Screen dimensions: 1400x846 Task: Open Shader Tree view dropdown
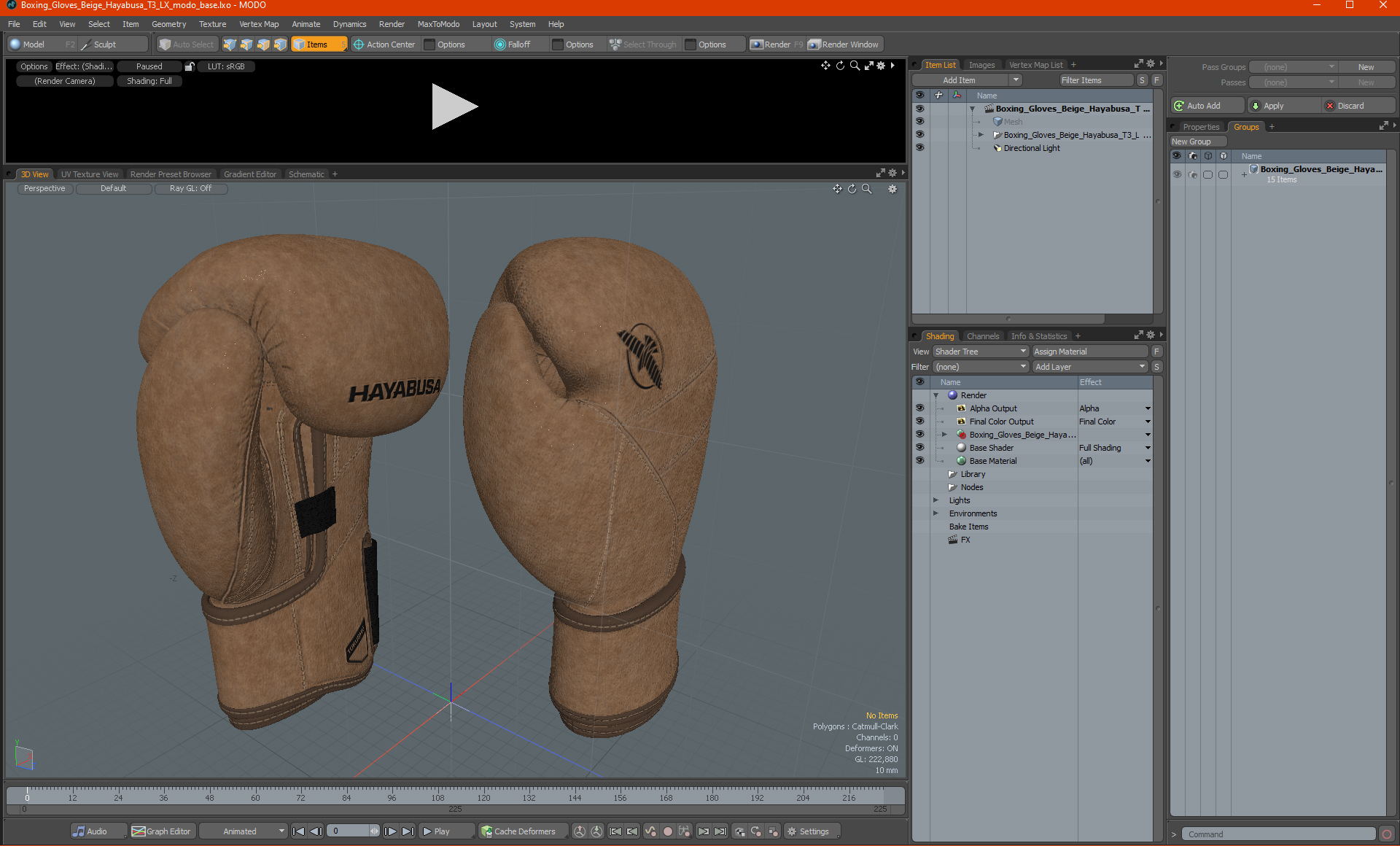[980, 352]
